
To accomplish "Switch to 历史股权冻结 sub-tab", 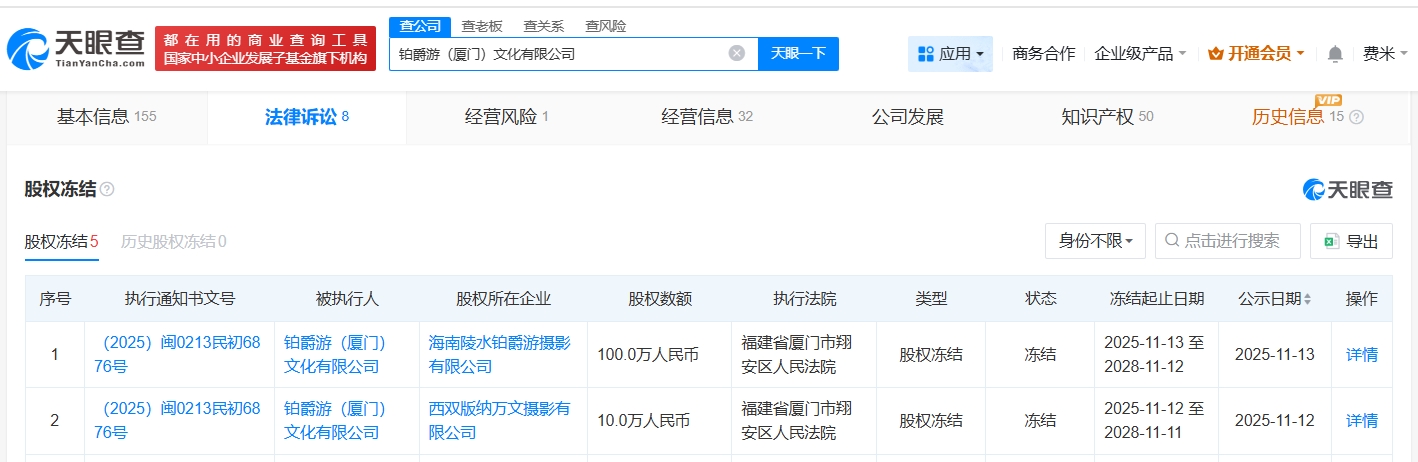I will point(173,241).
